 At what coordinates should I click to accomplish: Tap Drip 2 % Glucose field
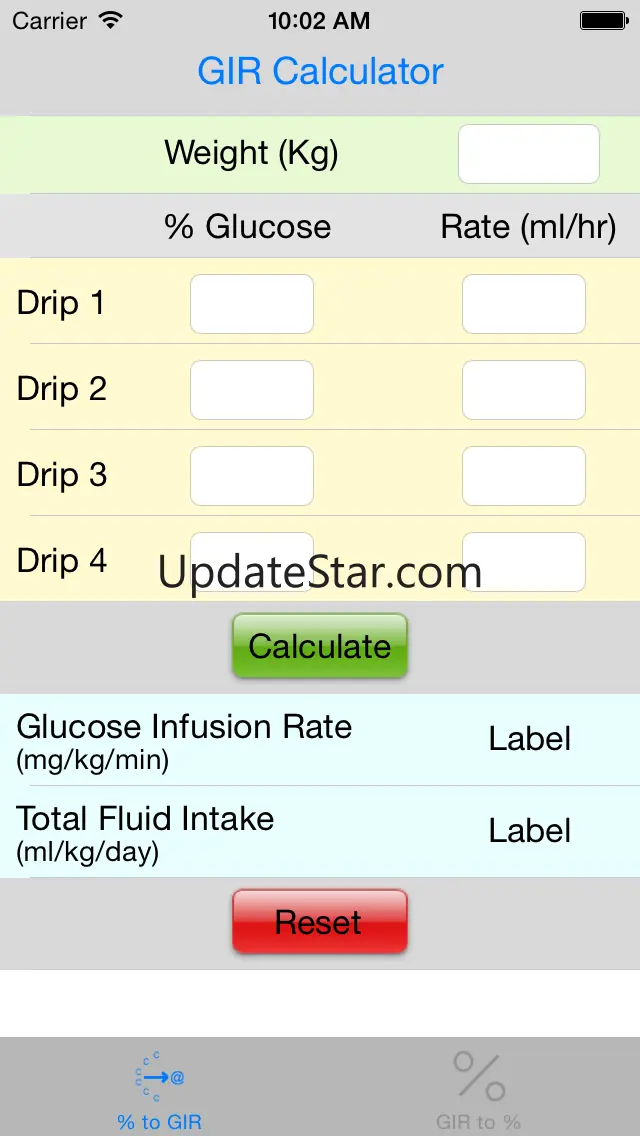click(x=252, y=390)
